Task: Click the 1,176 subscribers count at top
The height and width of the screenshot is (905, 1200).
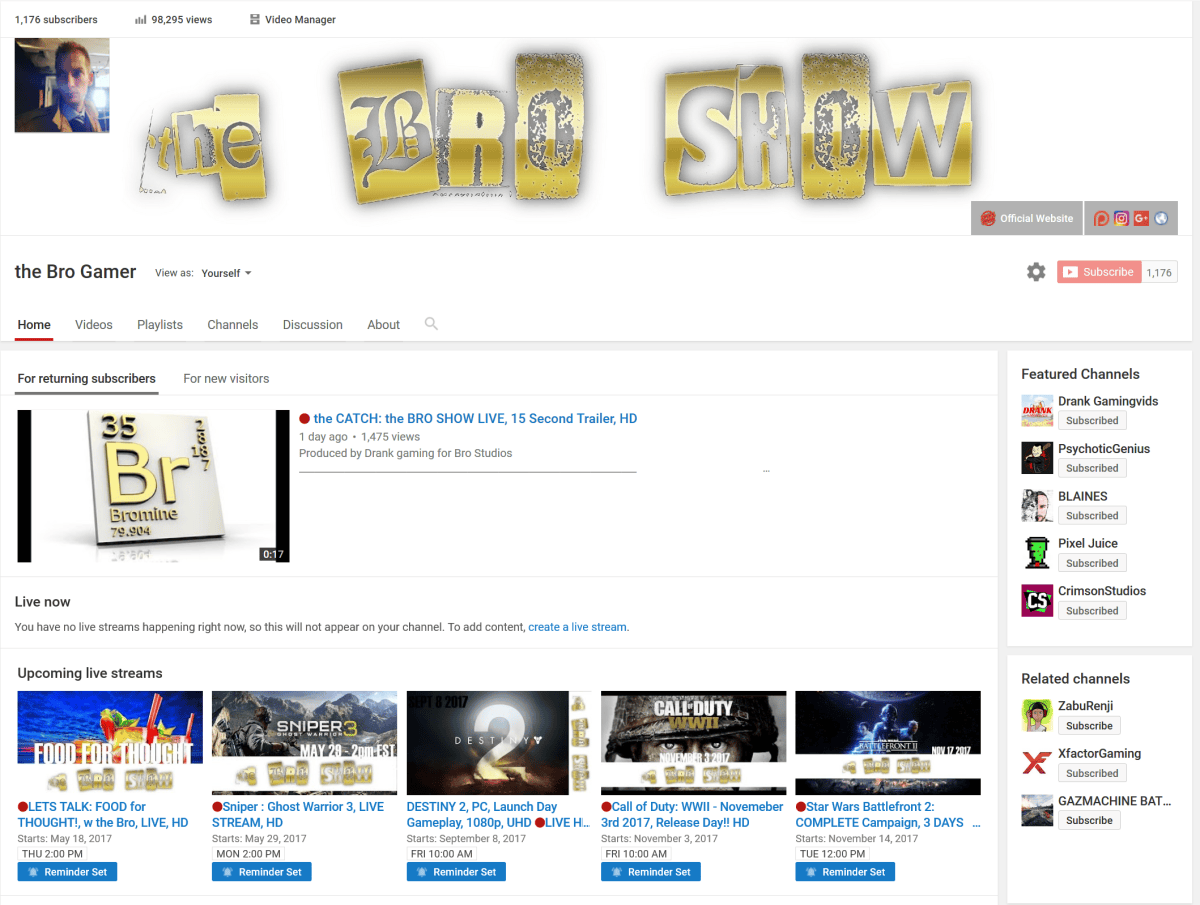Action: (56, 20)
